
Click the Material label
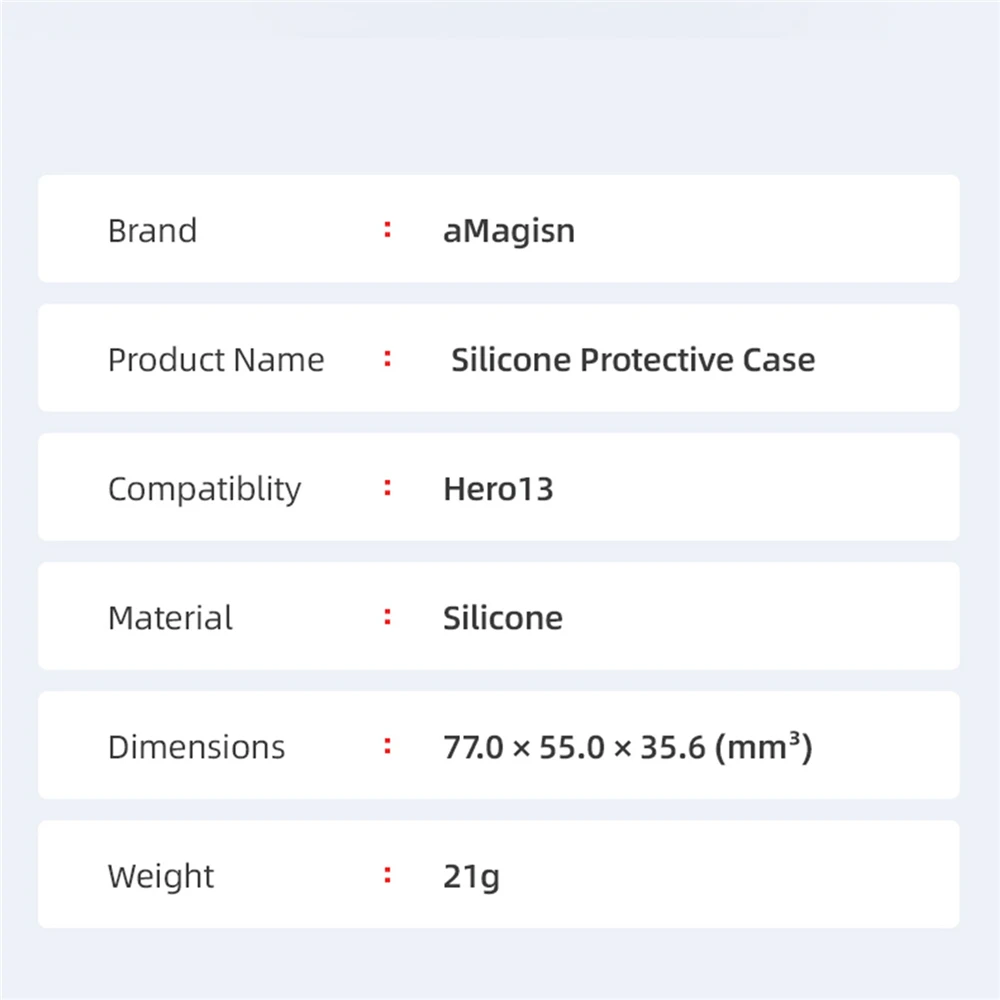point(170,617)
